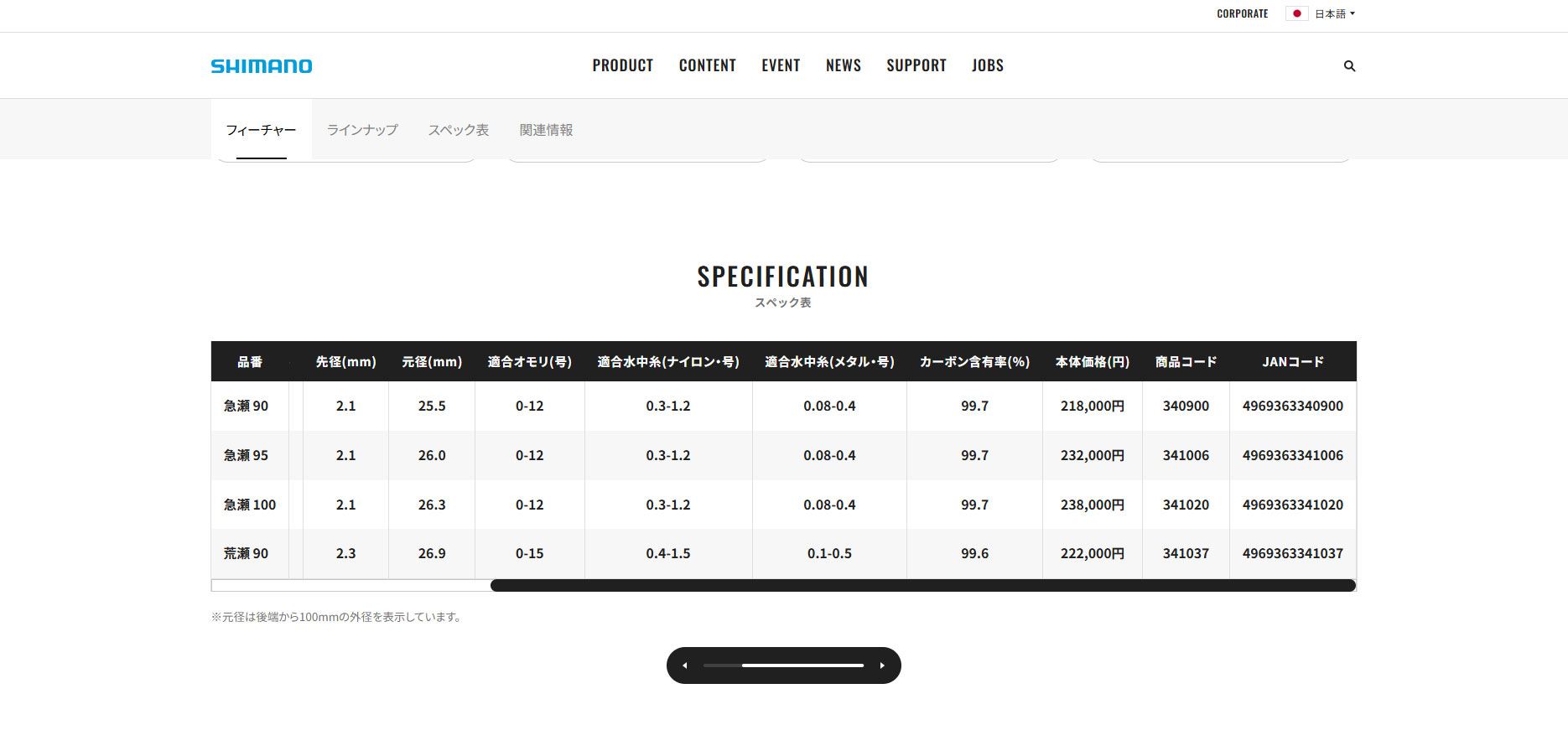Click the 元径(mm) column header
This screenshot has height=756, width=1568.
(432, 362)
